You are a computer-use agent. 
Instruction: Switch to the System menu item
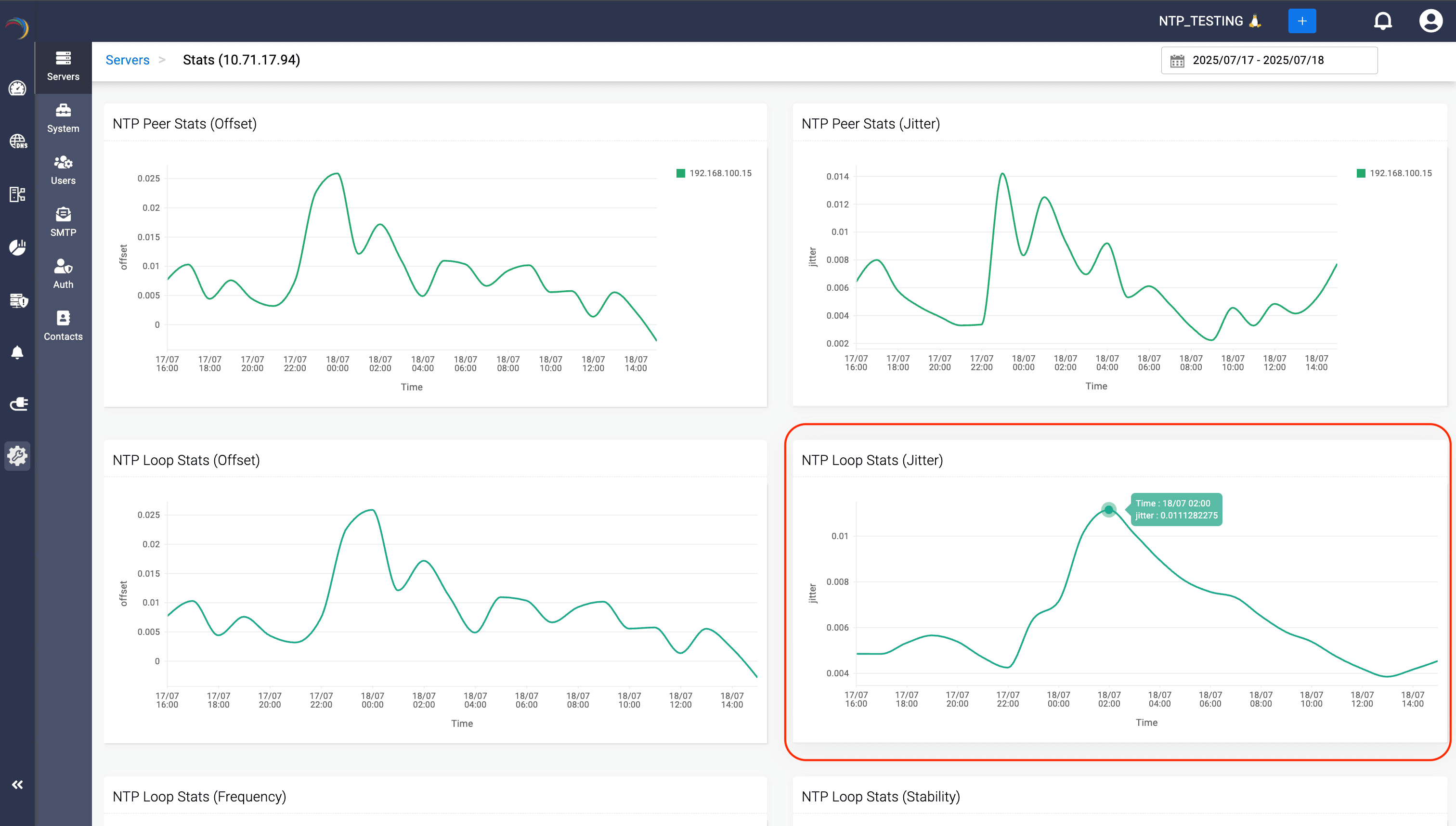click(x=63, y=118)
